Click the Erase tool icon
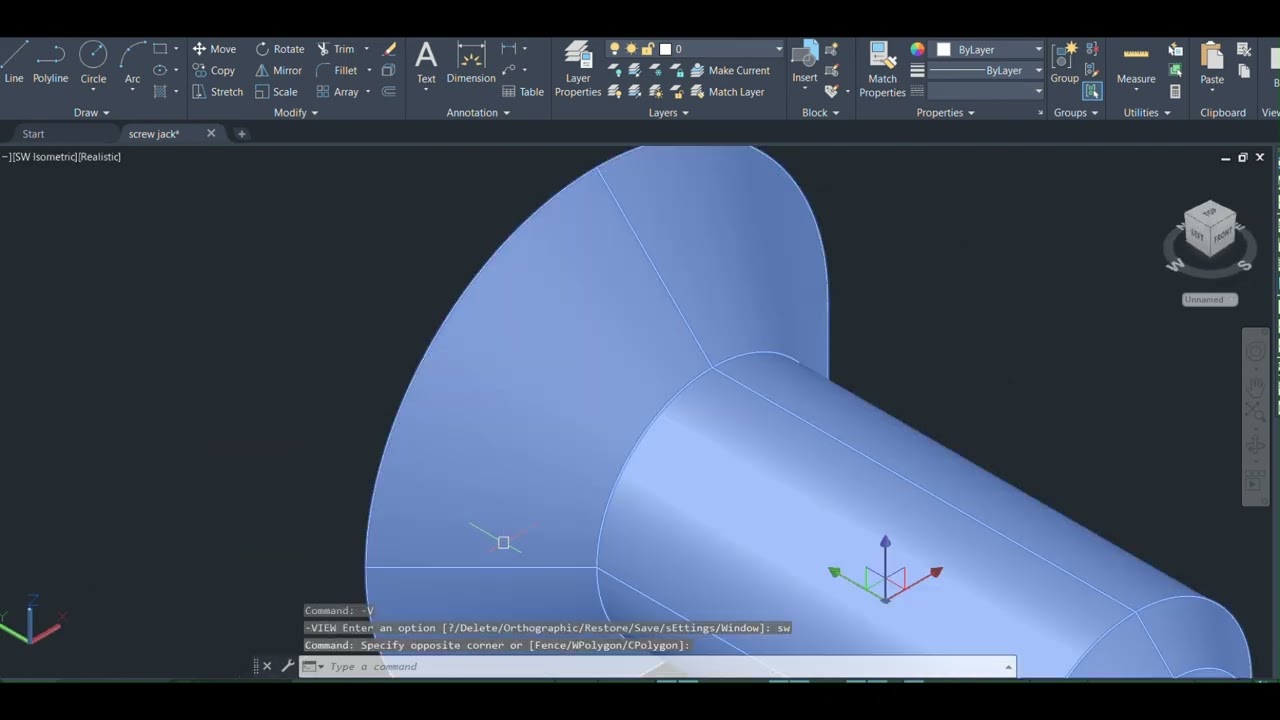This screenshot has width=1280, height=720. (390, 49)
